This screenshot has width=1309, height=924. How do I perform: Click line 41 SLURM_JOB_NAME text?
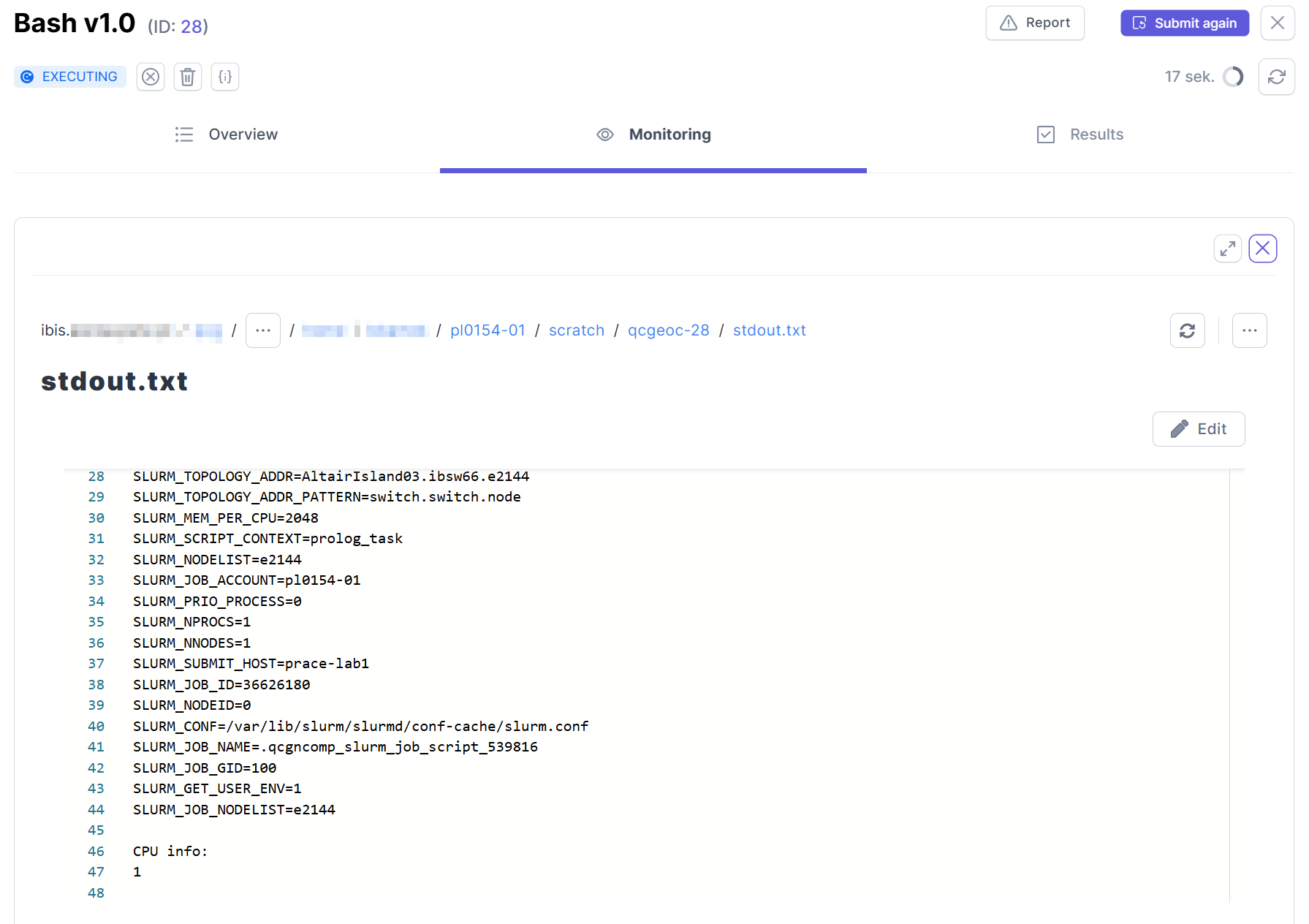click(335, 747)
